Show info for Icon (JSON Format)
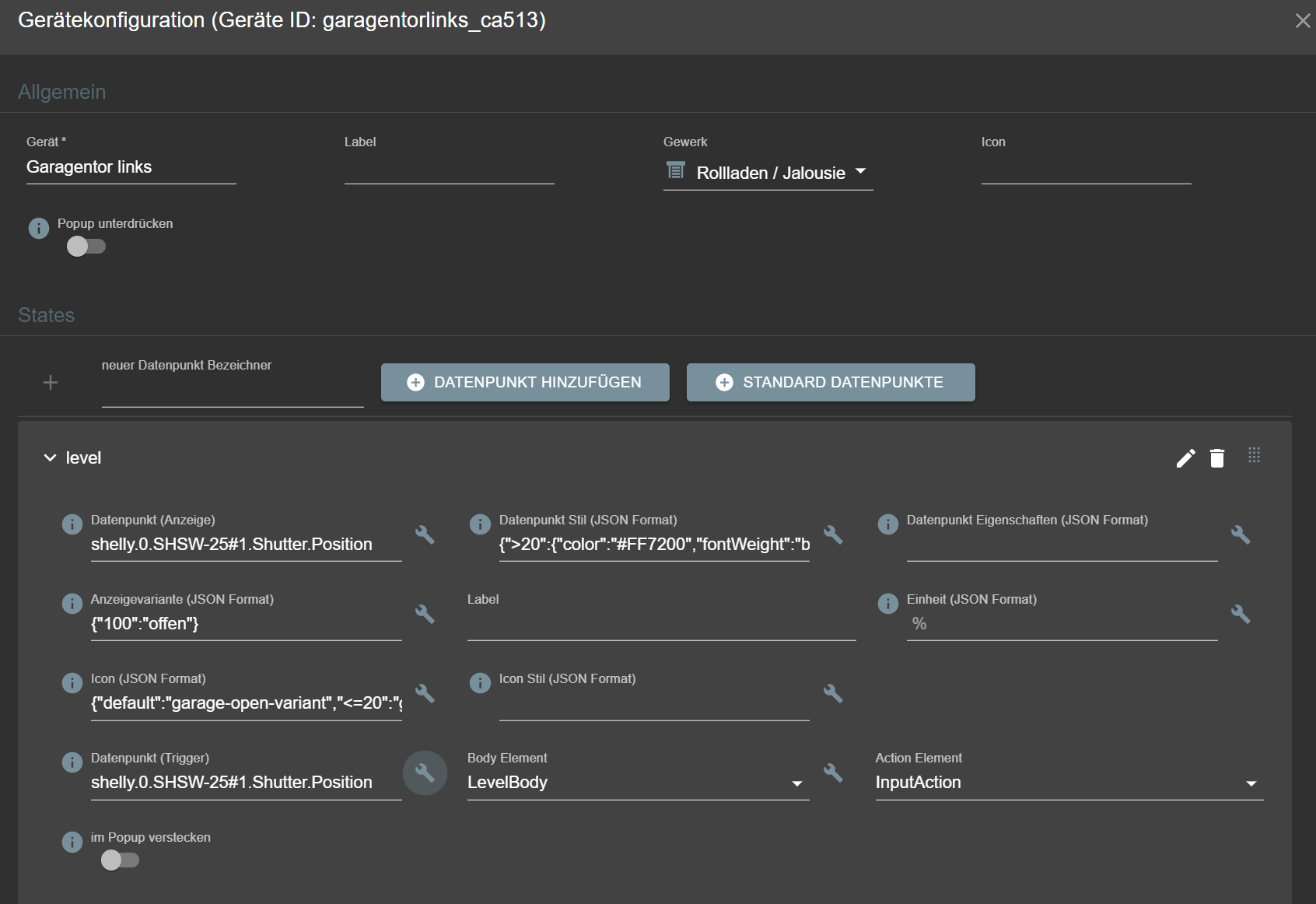This screenshot has width=1316, height=904. (72, 683)
